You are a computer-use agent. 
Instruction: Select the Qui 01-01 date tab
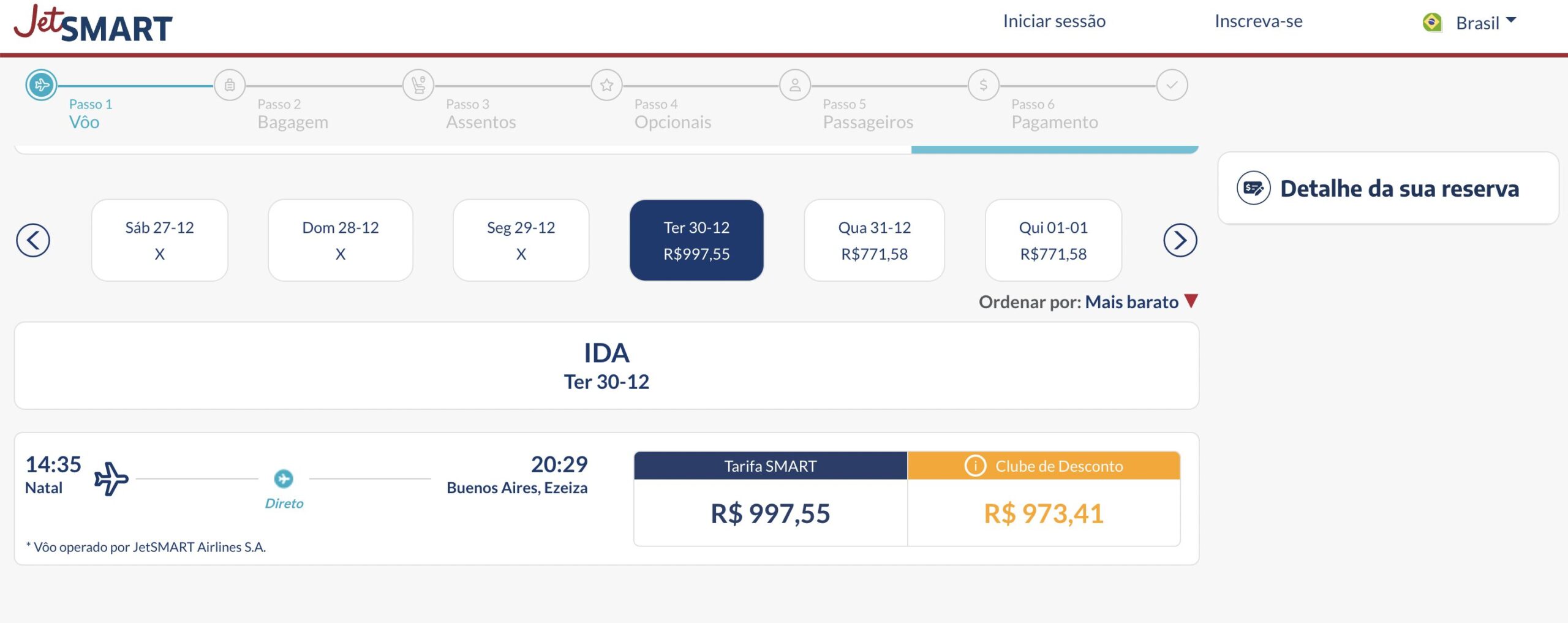click(1053, 240)
